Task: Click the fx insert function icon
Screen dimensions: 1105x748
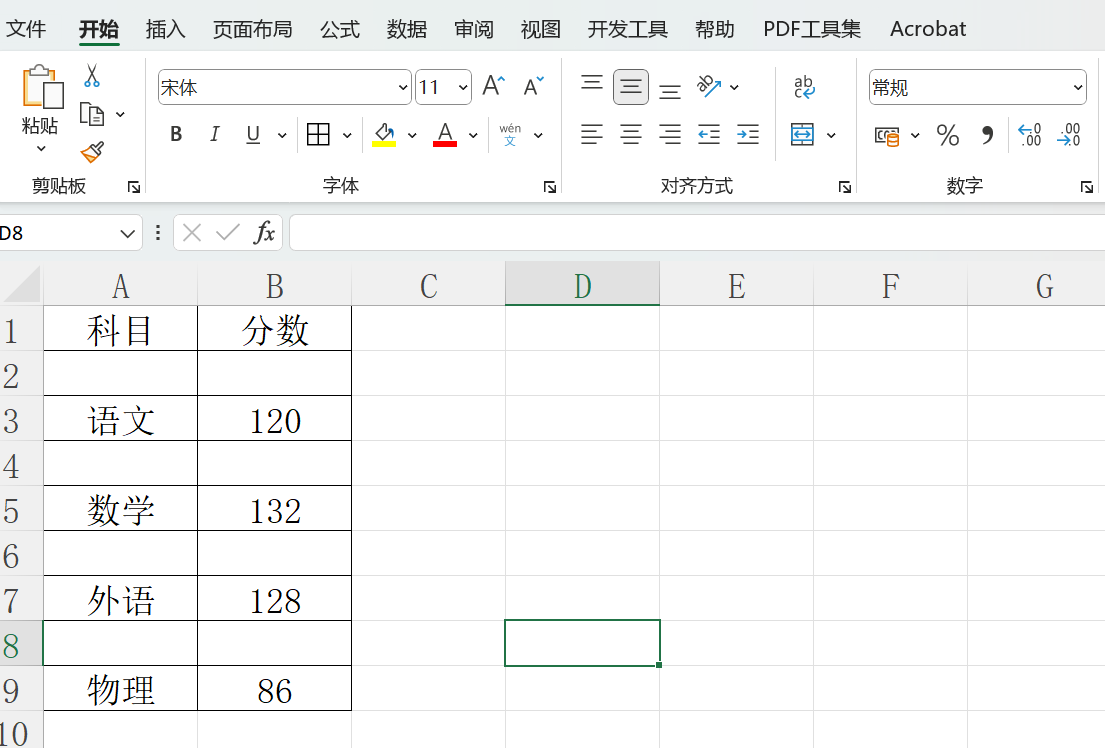Action: pyautogui.click(x=264, y=233)
